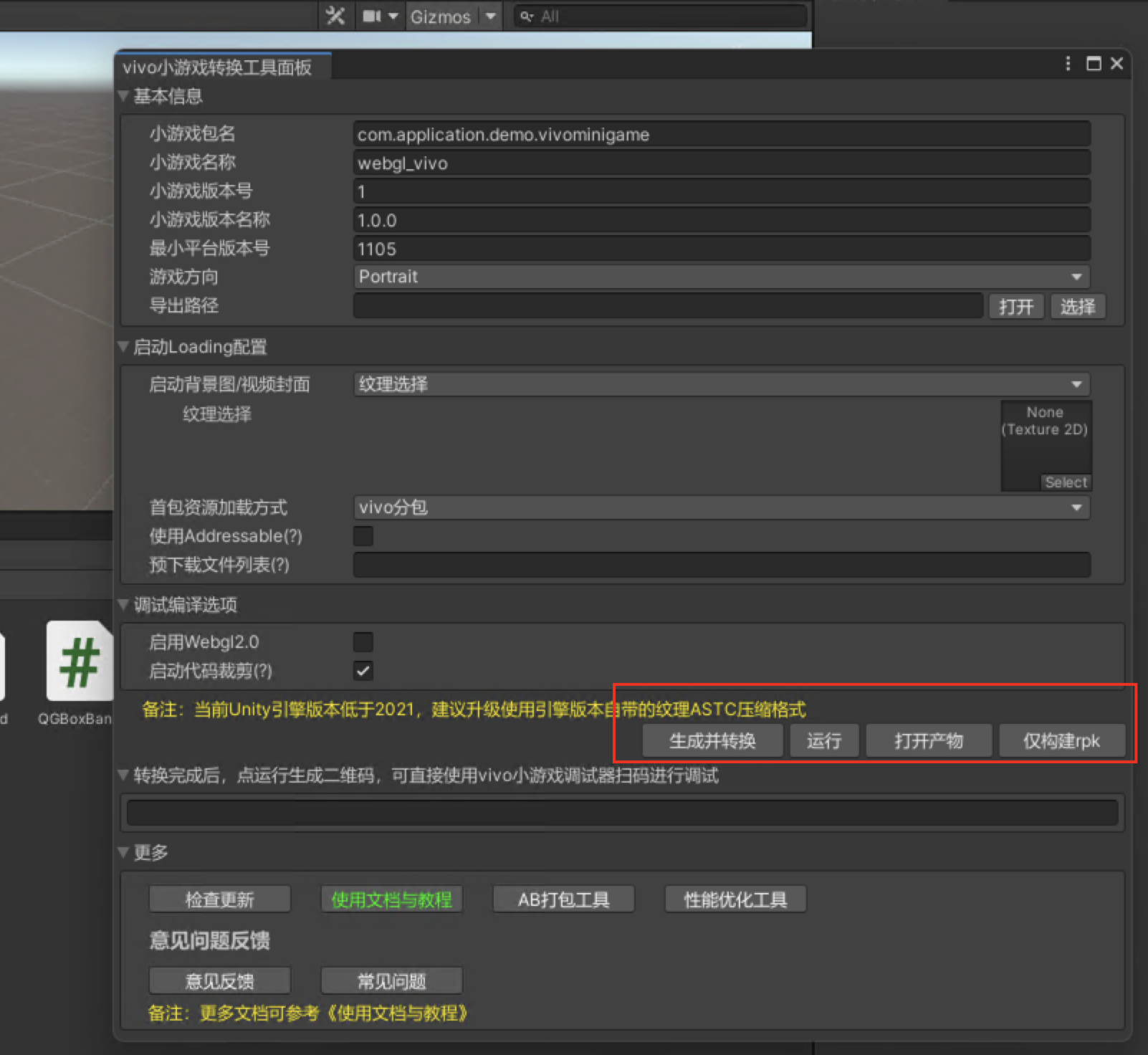This screenshot has width=1148, height=1055.
Task: Open 使用文档与教程 green button
Action: pyautogui.click(x=392, y=899)
